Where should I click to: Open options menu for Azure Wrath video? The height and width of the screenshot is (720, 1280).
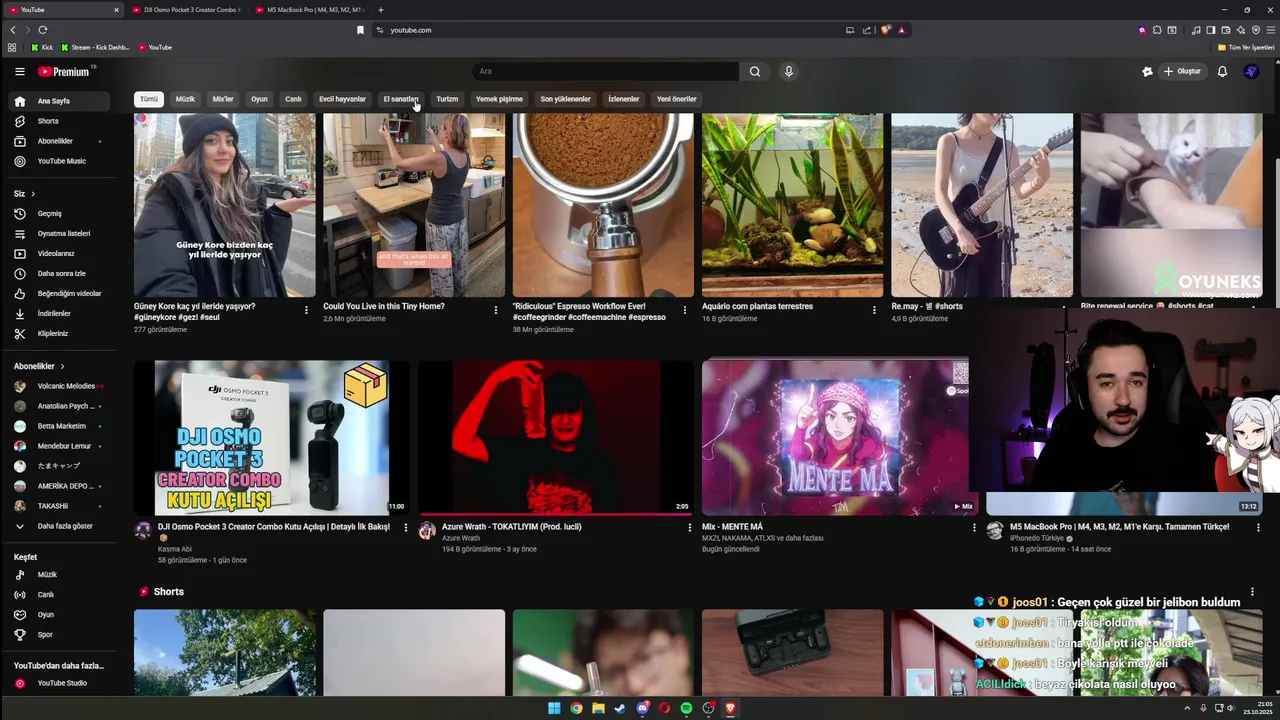pyautogui.click(x=690, y=527)
